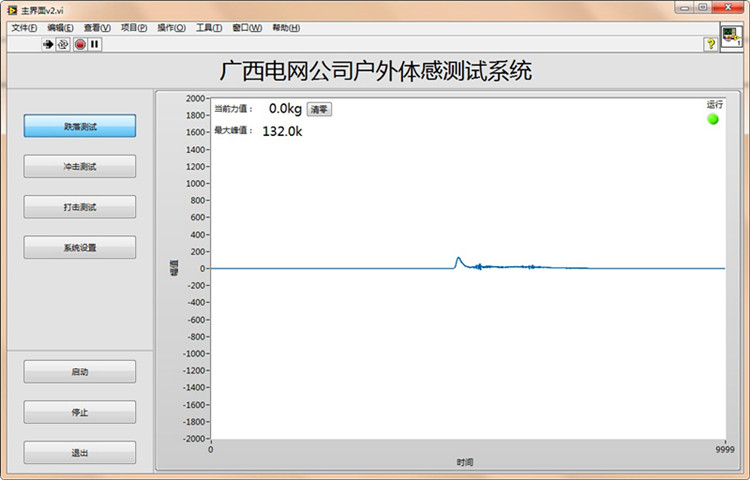The height and width of the screenshot is (480, 750).
Task: Select the 跌落测试 button
Action: [80, 126]
